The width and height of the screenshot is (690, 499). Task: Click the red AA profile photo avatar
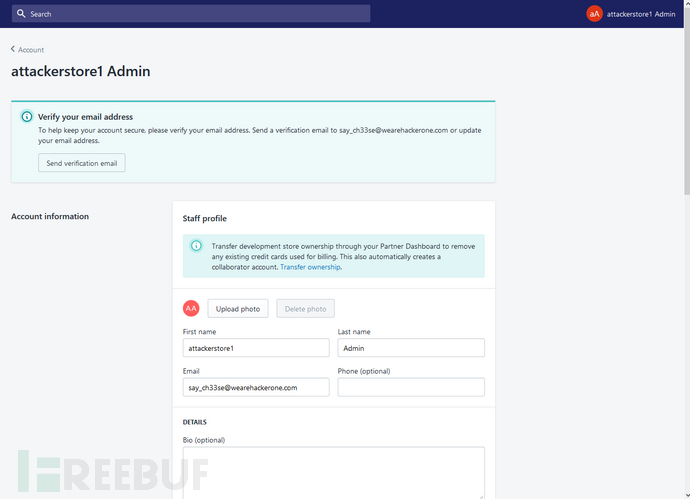coord(191,308)
